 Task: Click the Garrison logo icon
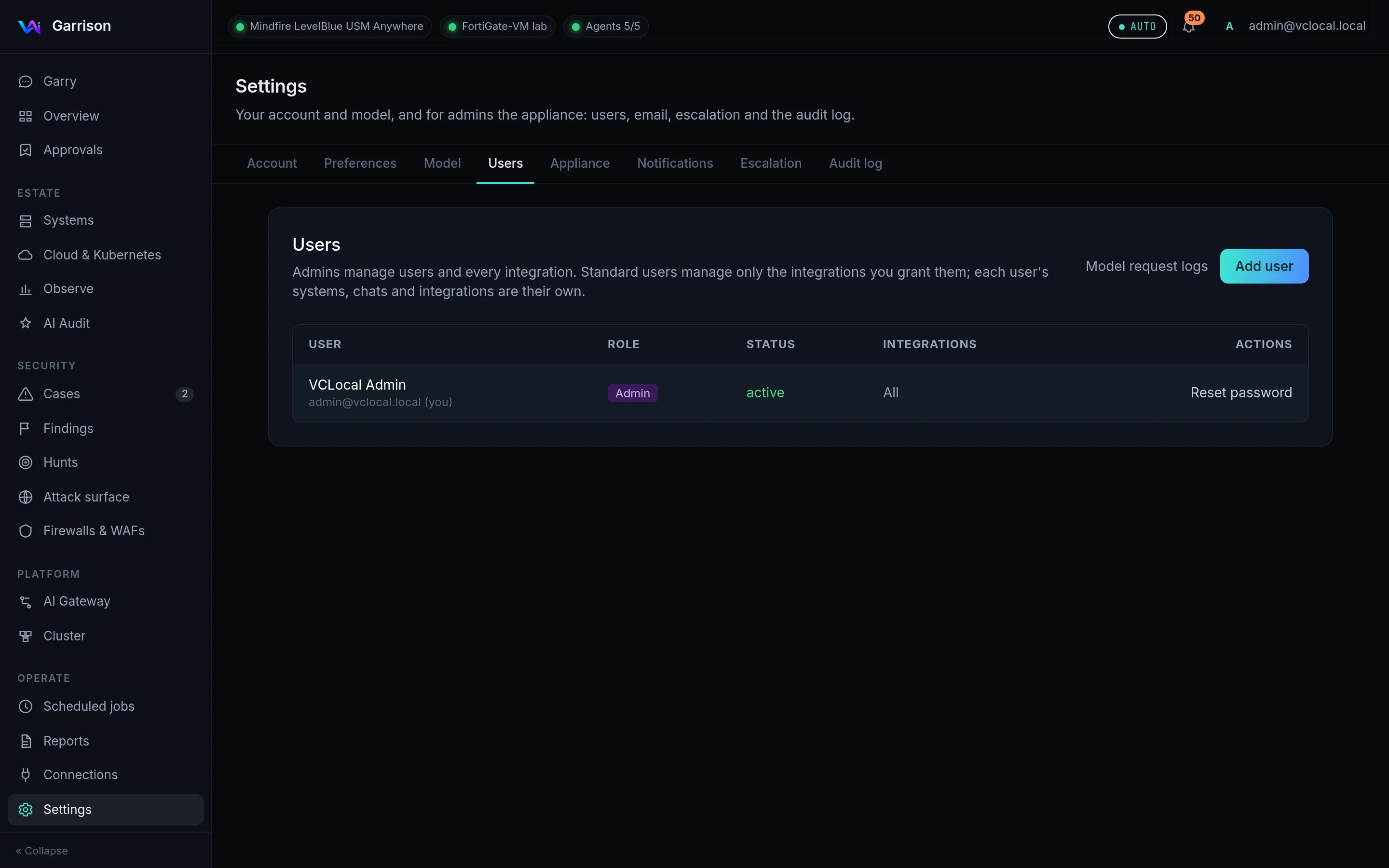coord(29,27)
